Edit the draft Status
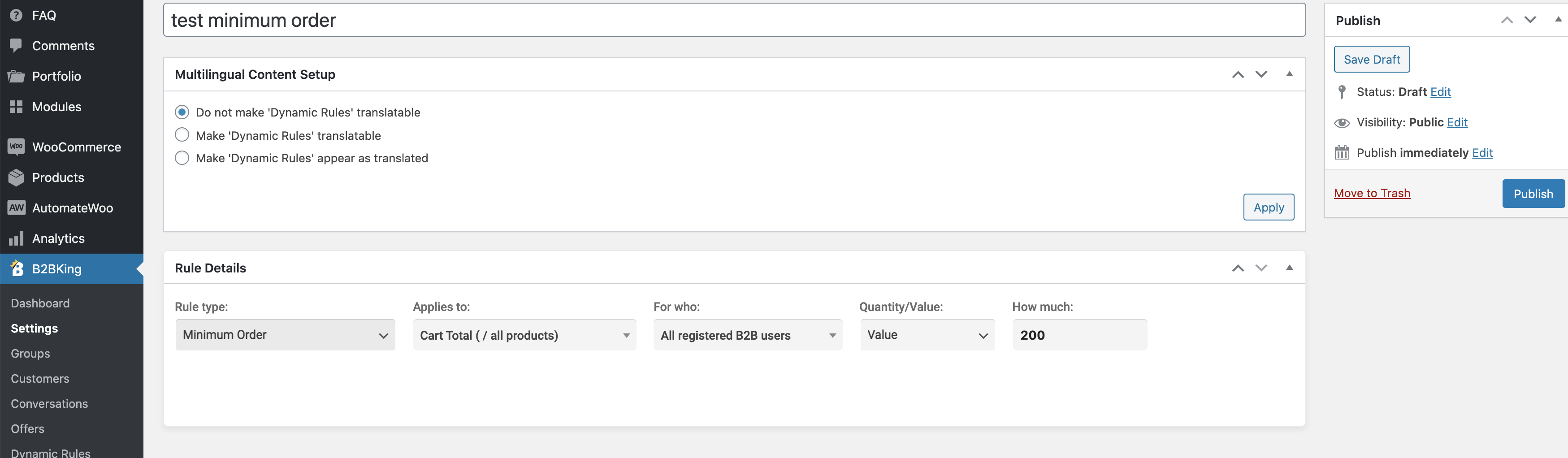Image resolution: width=1568 pixels, height=458 pixels. [x=1440, y=92]
